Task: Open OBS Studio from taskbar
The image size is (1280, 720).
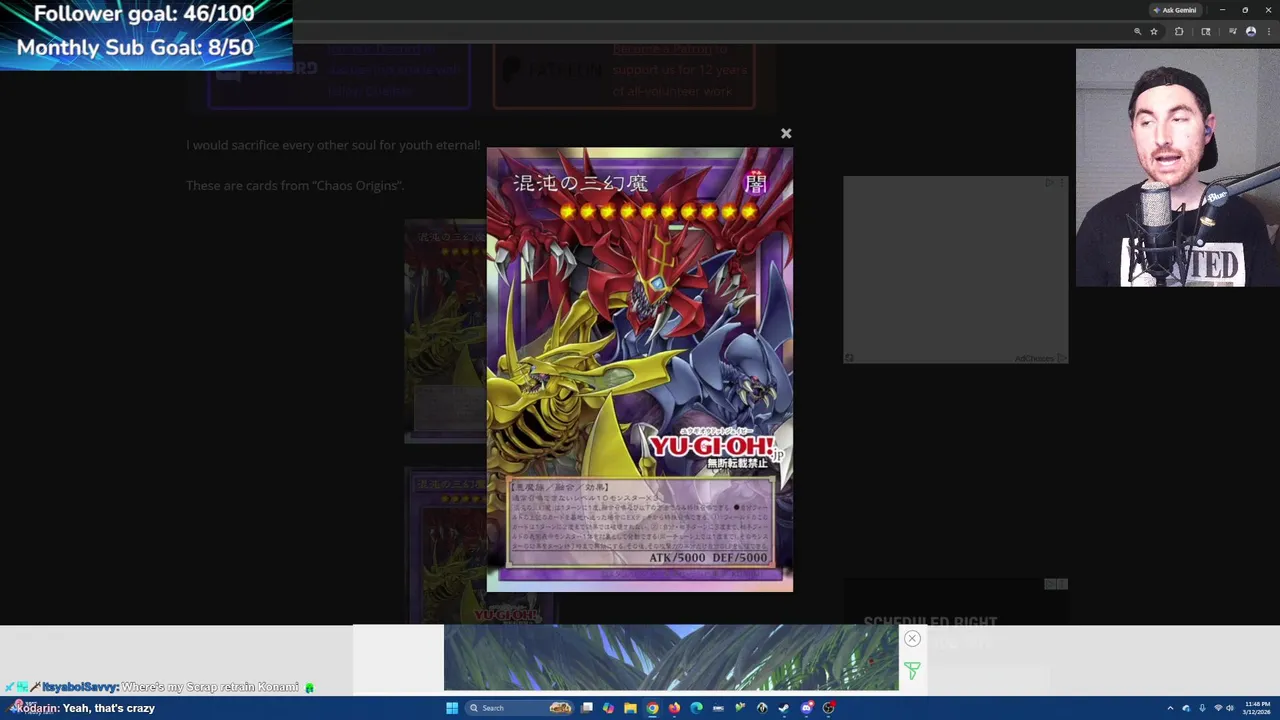Action: pos(828,708)
